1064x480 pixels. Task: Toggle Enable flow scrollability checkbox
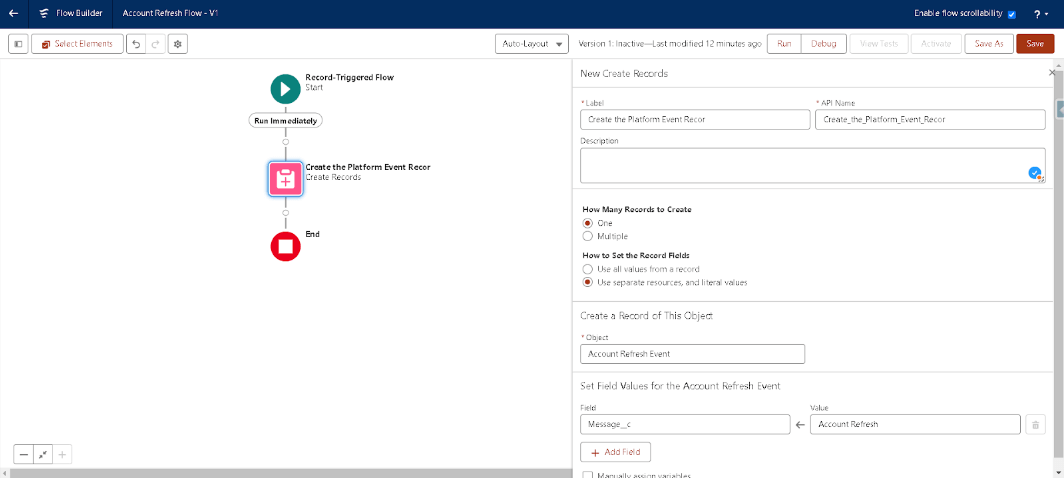coord(1012,14)
